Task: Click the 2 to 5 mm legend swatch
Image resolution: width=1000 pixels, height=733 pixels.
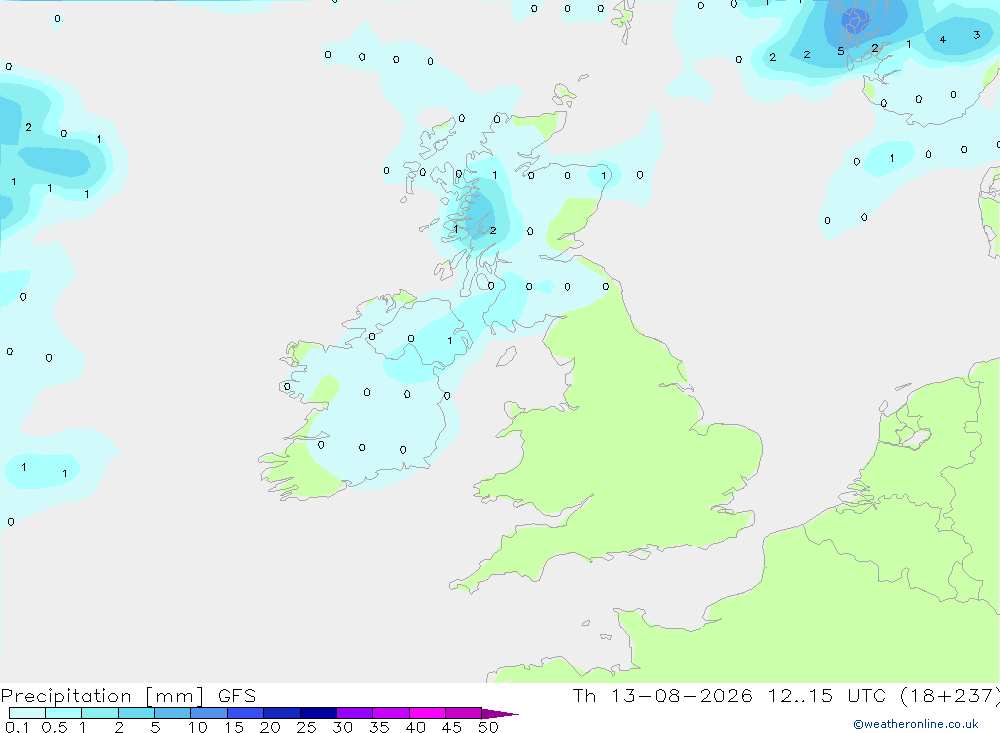Action: coord(136,713)
